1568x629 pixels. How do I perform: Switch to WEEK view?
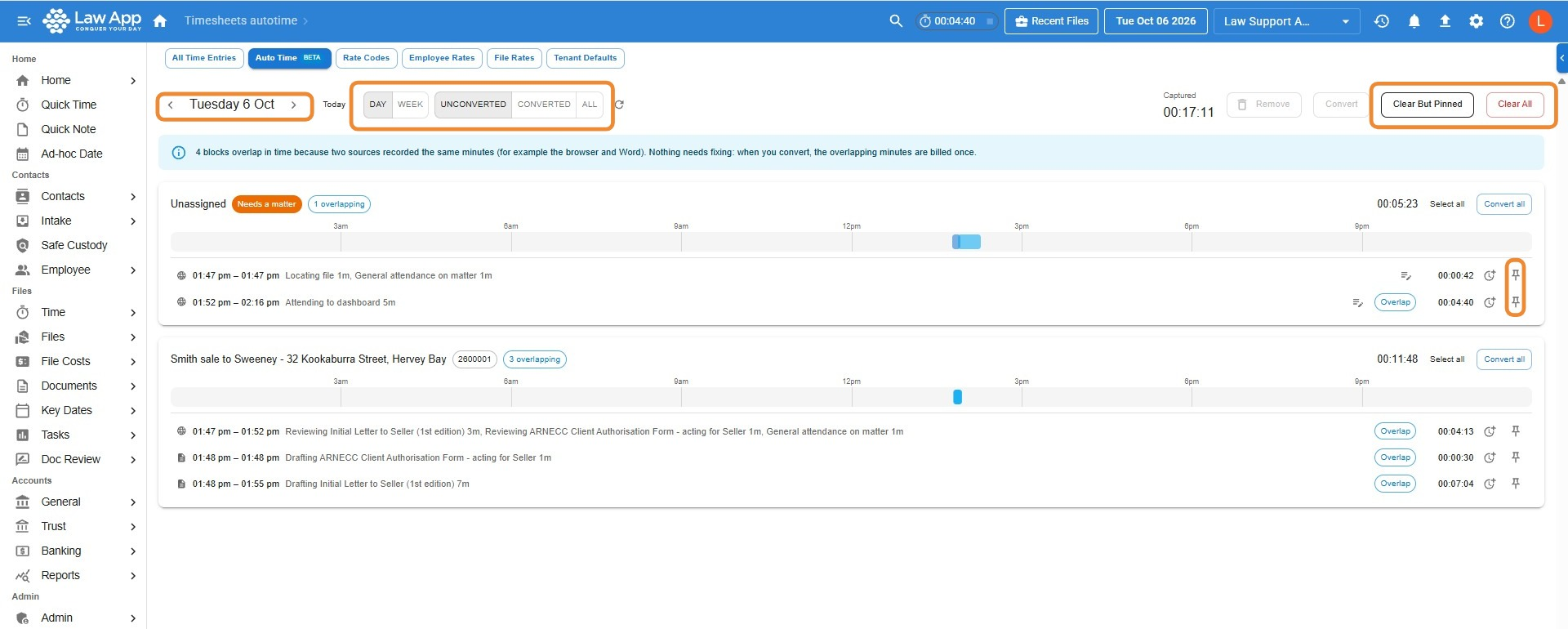(410, 105)
